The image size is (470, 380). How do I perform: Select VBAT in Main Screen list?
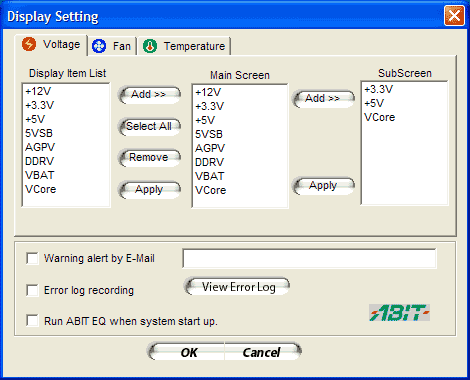(209, 176)
